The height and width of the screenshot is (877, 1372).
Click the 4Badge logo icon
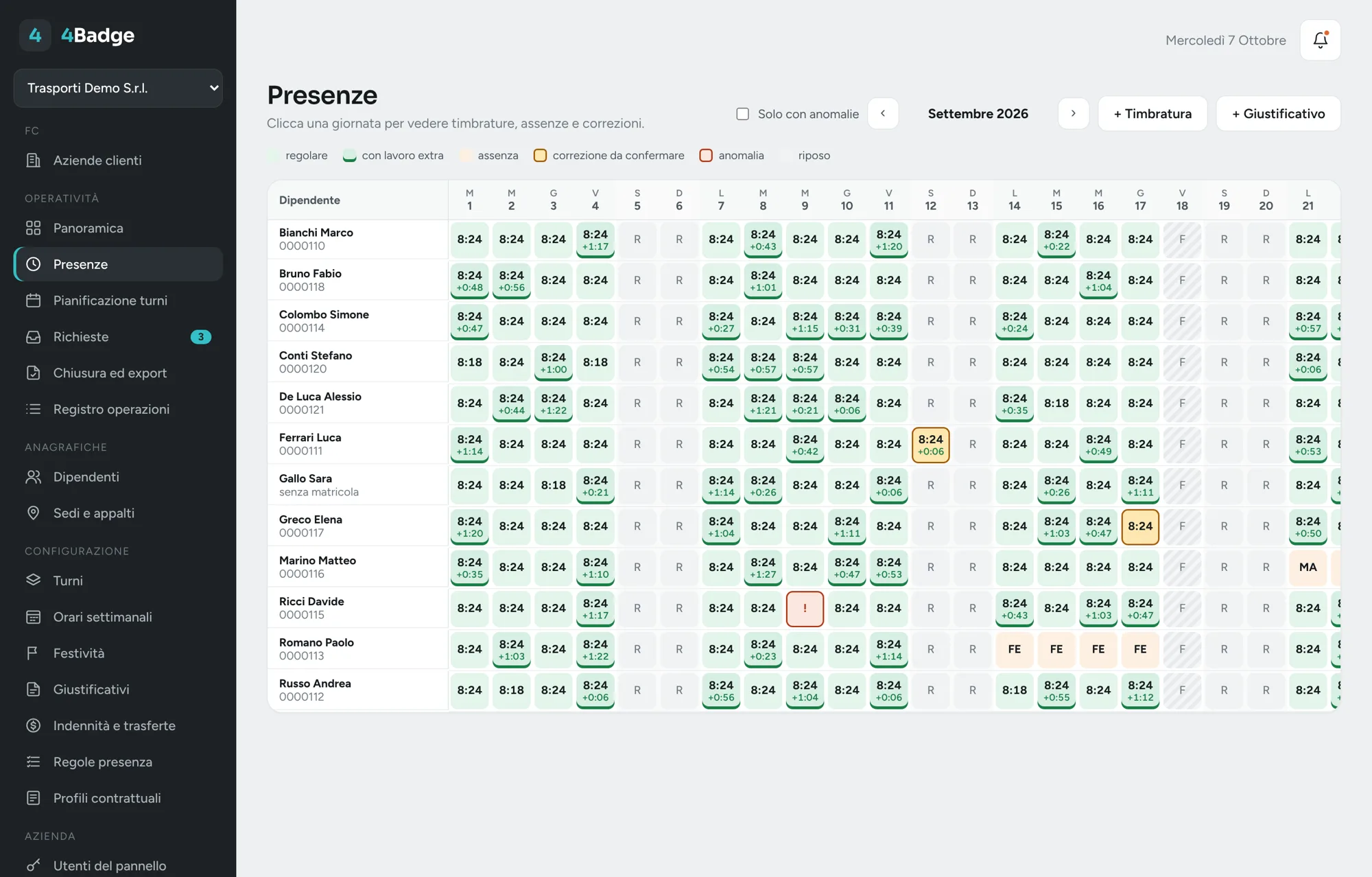[35, 35]
